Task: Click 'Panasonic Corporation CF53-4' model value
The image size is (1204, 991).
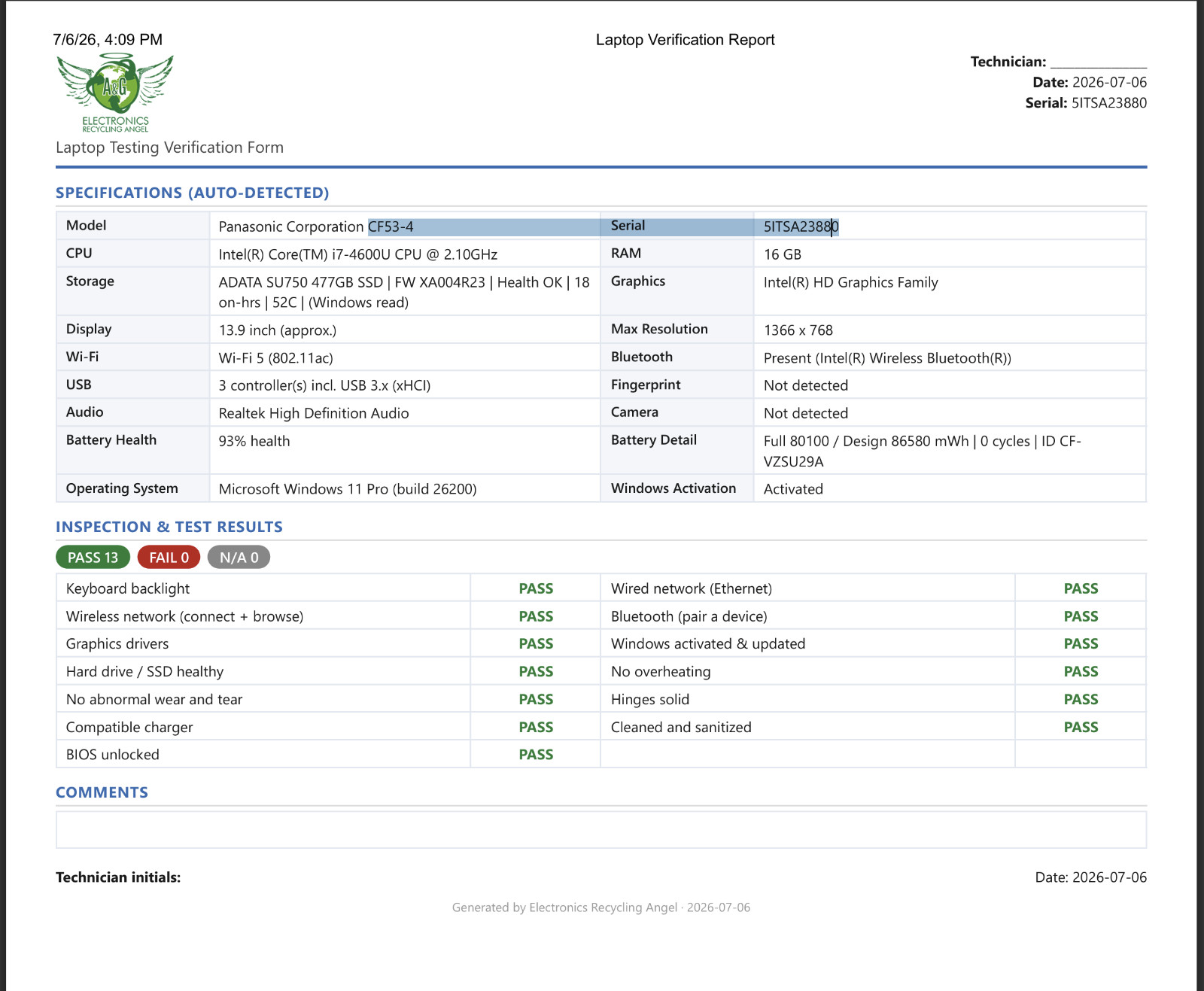Action: click(316, 226)
